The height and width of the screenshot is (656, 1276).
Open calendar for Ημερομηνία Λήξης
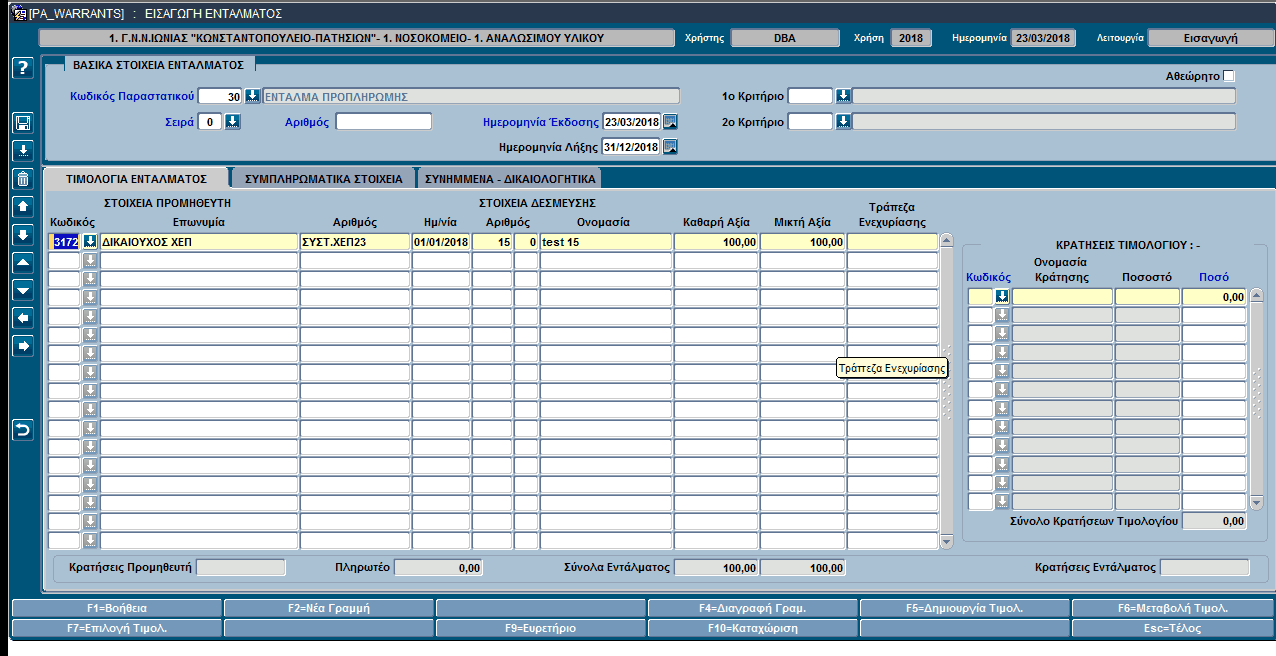(670, 147)
